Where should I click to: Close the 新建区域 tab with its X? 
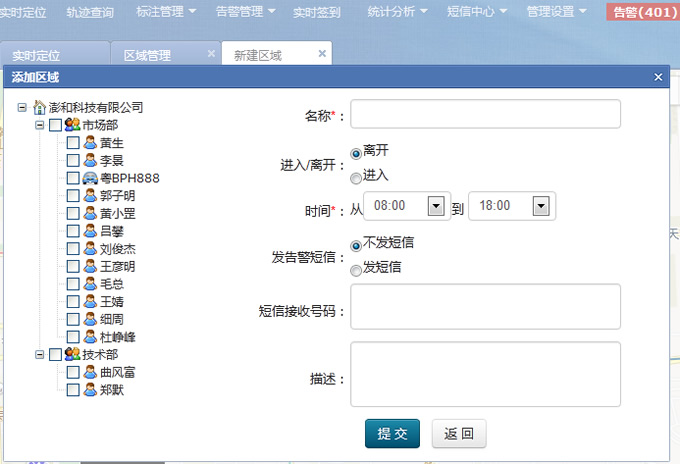coord(321,53)
